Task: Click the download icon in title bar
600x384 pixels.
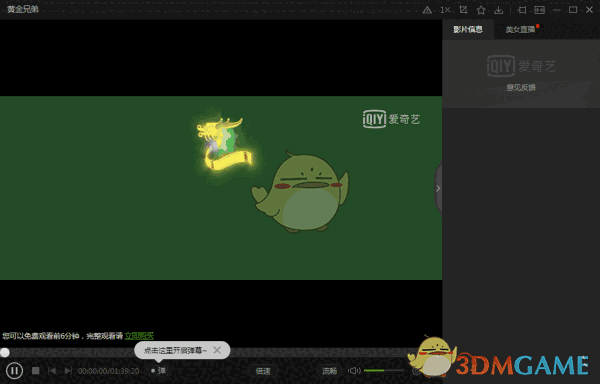Action: click(x=499, y=10)
